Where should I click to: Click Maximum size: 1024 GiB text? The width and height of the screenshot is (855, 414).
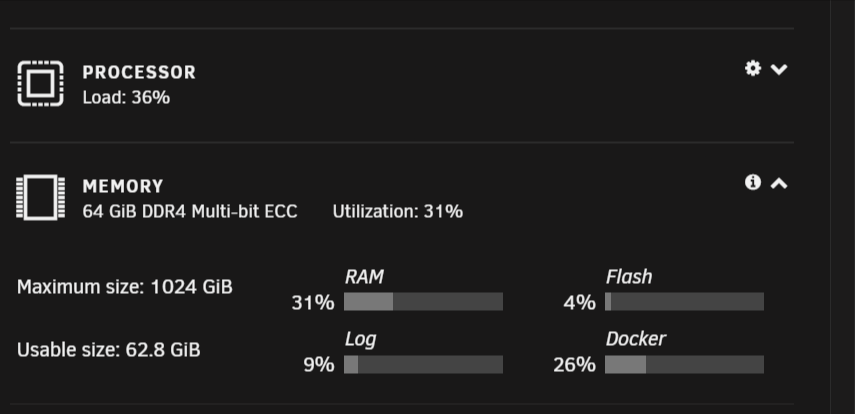125,286
